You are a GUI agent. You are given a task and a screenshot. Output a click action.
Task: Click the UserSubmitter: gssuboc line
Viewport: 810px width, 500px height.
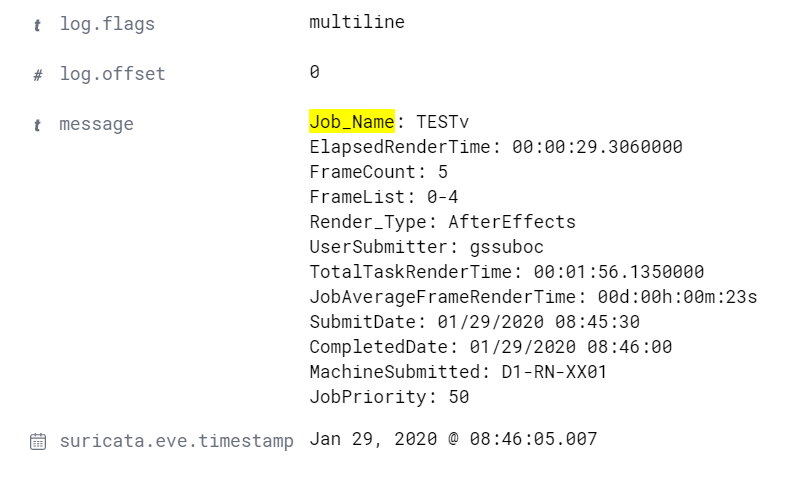[x=427, y=247]
